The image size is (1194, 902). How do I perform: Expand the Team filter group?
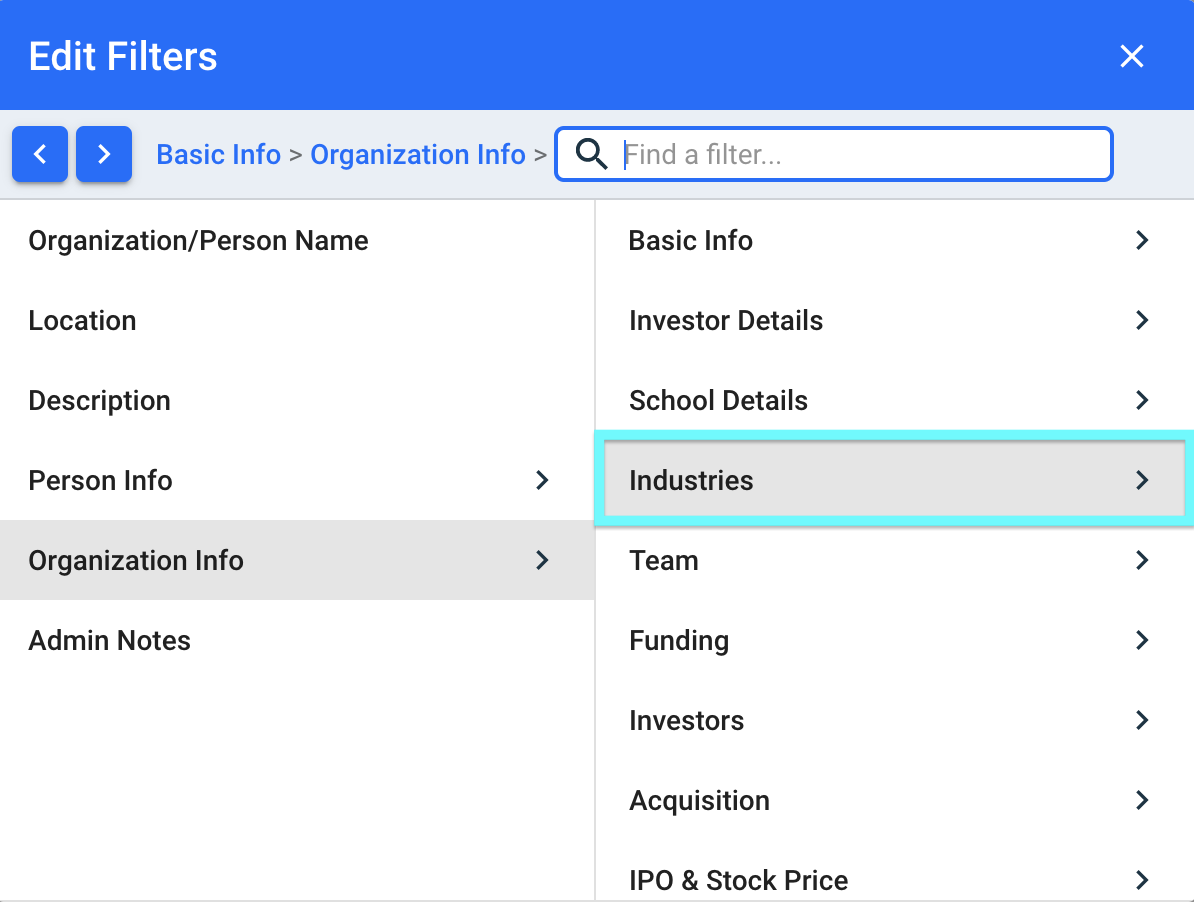pos(893,560)
